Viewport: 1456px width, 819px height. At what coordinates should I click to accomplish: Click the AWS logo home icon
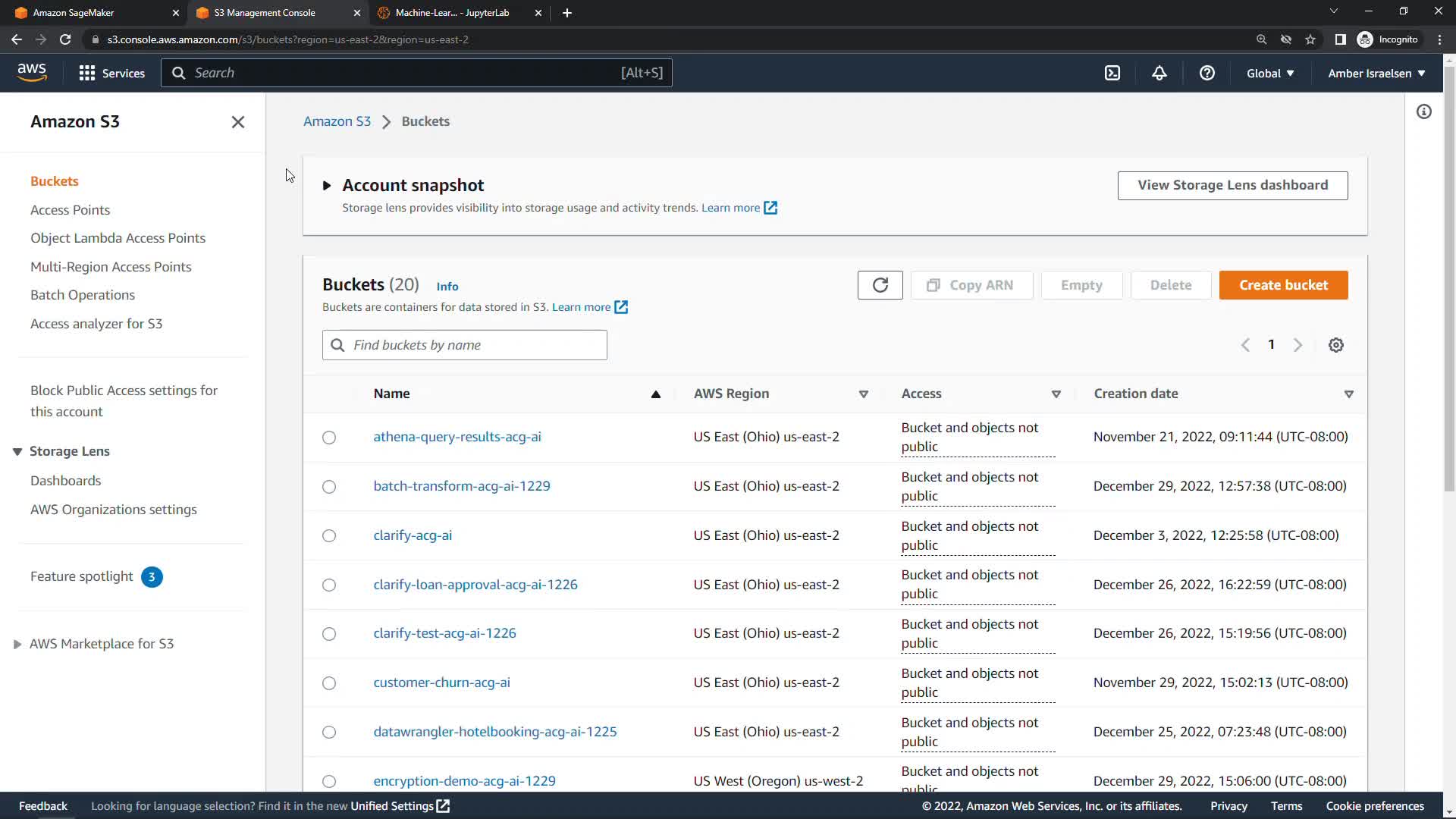[x=32, y=72]
